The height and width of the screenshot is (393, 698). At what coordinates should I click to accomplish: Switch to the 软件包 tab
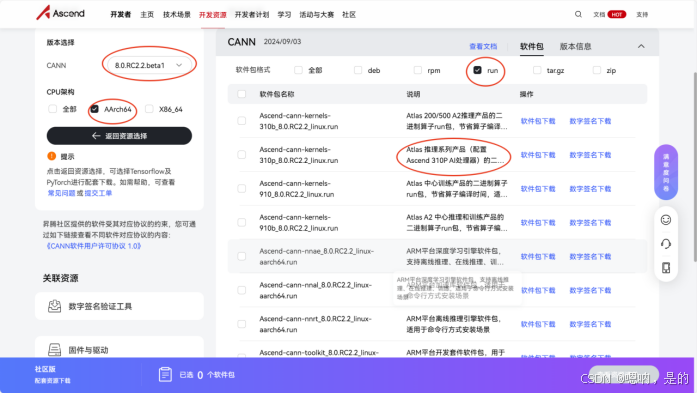(x=532, y=46)
